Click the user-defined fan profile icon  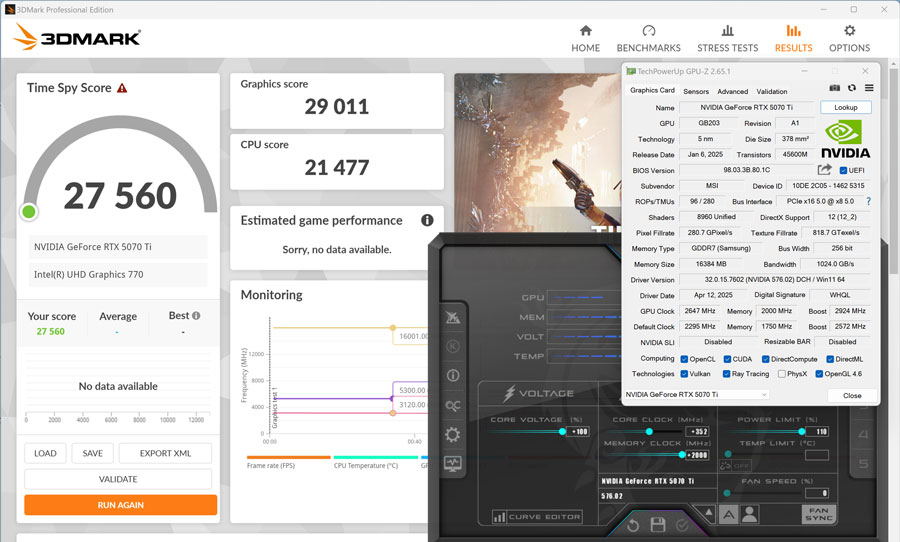(750, 514)
